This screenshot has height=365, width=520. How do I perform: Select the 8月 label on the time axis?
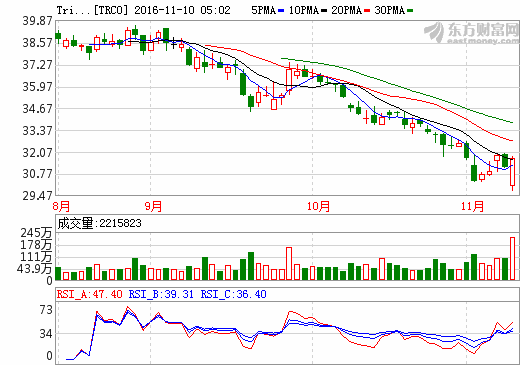61,206
